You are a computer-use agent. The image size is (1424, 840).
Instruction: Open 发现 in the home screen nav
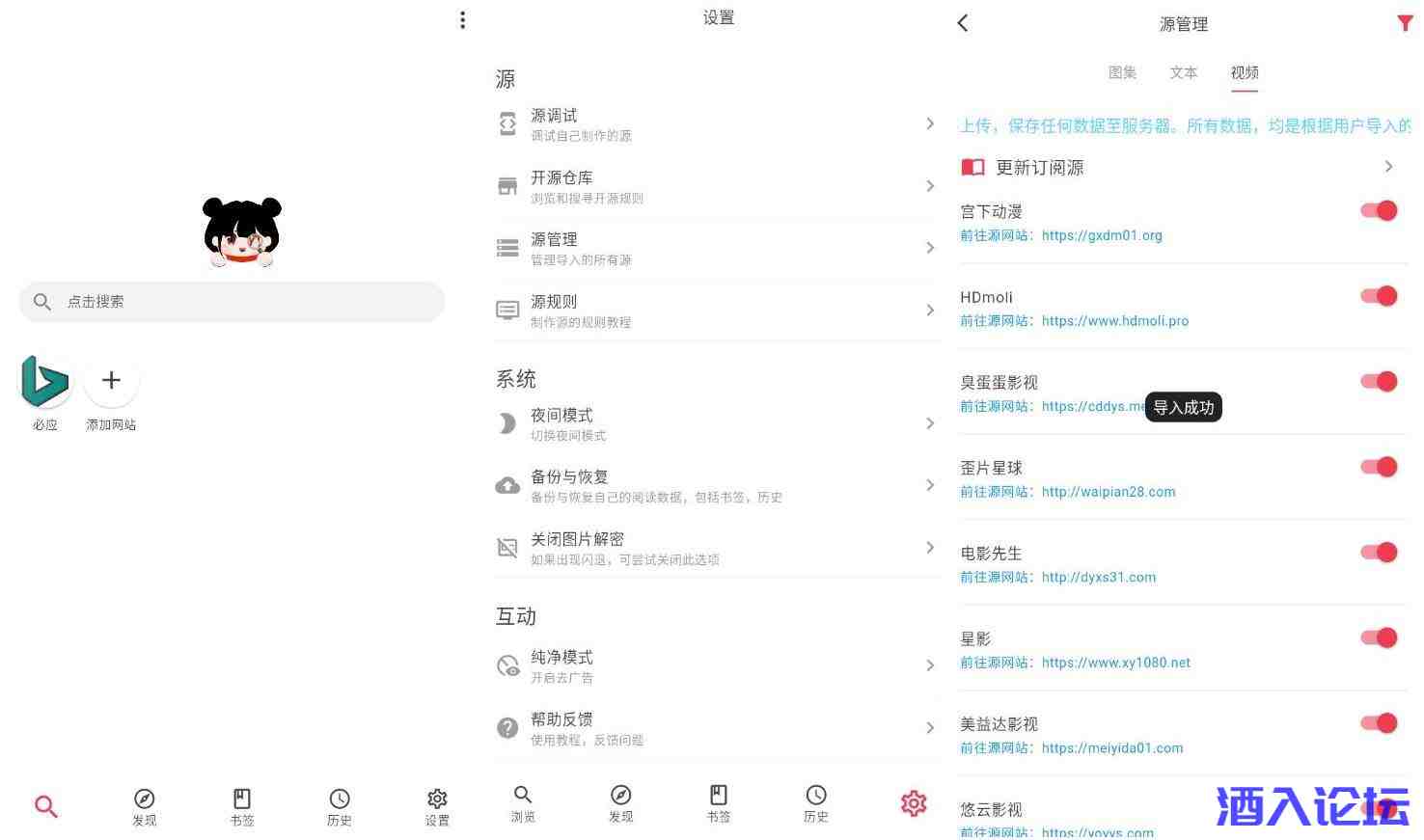click(x=145, y=806)
